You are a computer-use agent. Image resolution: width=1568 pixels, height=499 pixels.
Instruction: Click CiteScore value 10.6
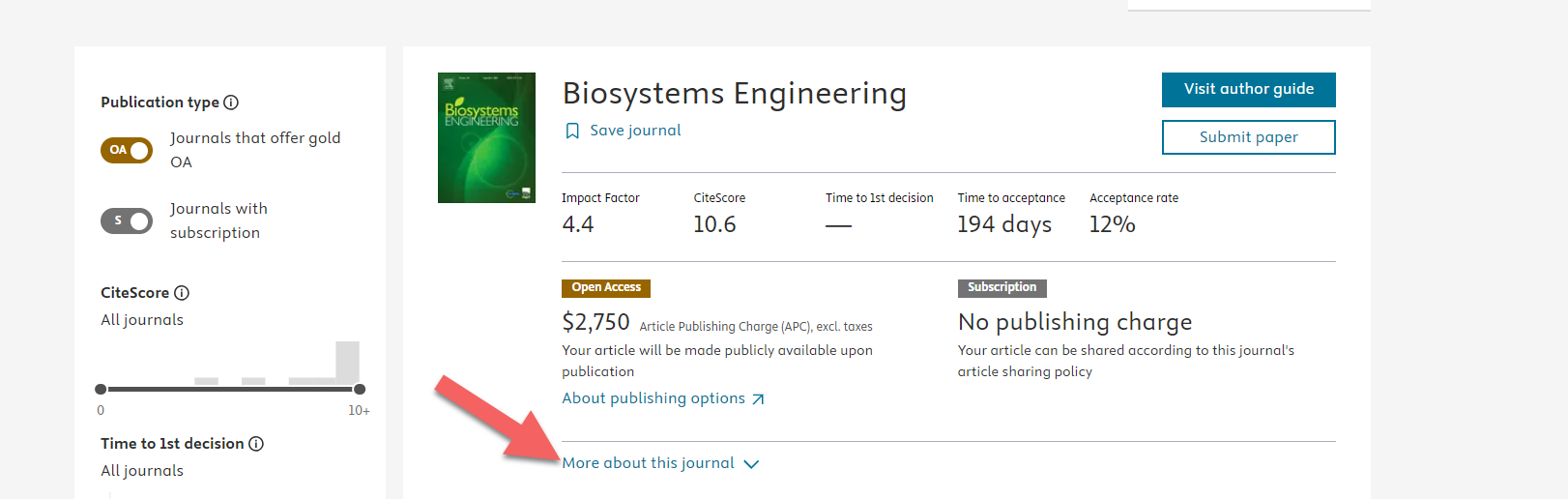point(714,224)
